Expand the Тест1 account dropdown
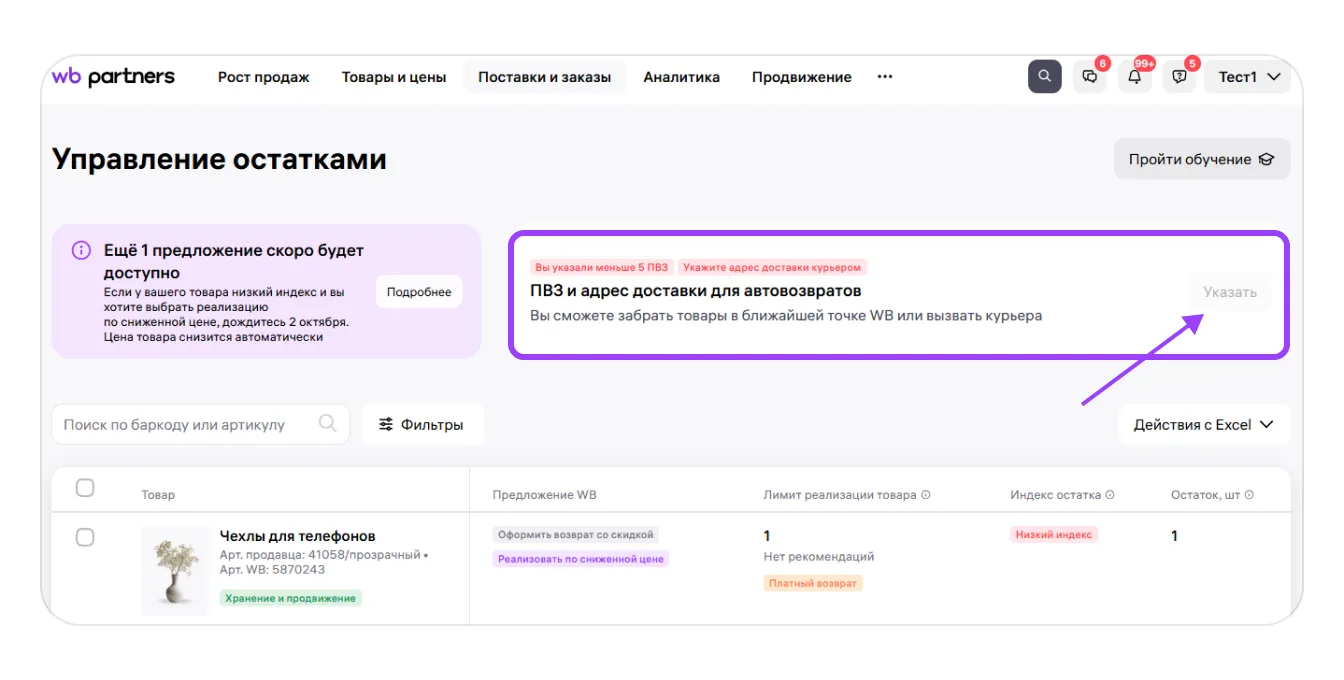 pos(1250,77)
